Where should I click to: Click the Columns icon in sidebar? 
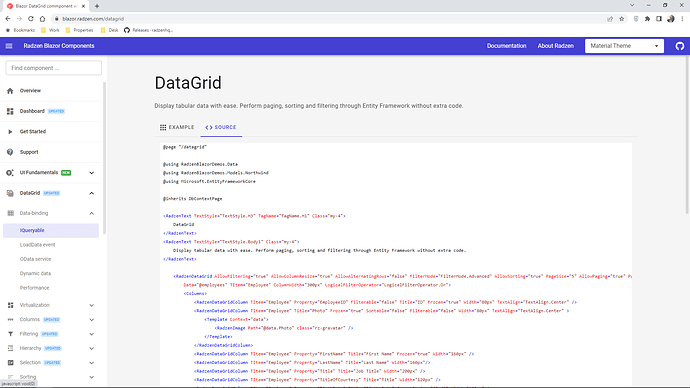(11, 320)
